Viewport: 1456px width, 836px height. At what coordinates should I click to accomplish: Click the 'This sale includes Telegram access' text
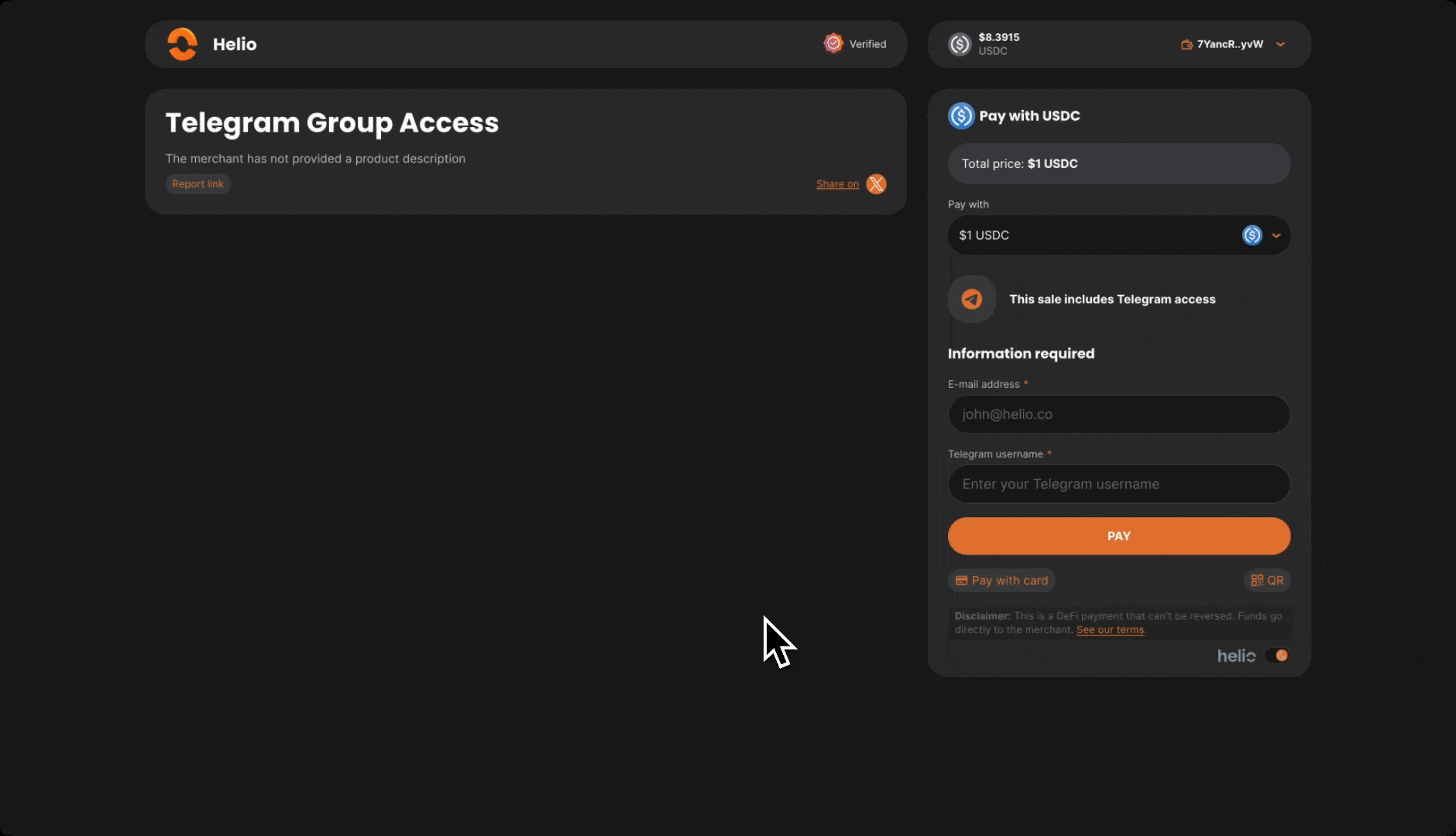[1112, 300]
